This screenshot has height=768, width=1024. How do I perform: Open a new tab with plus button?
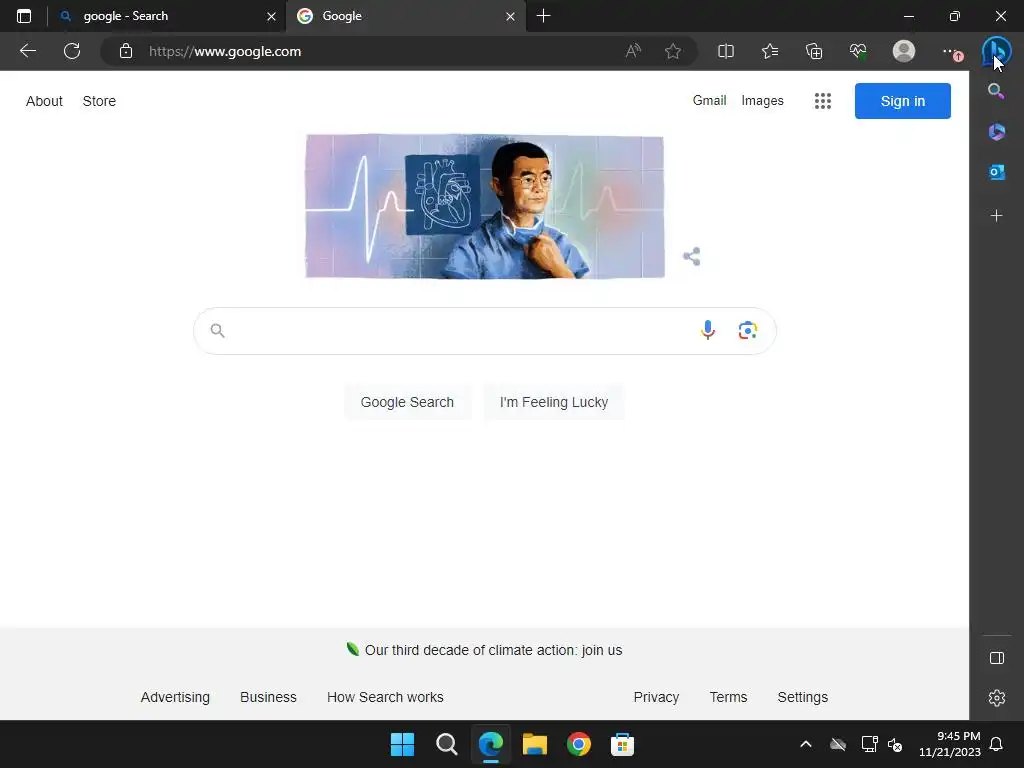click(543, 16)
